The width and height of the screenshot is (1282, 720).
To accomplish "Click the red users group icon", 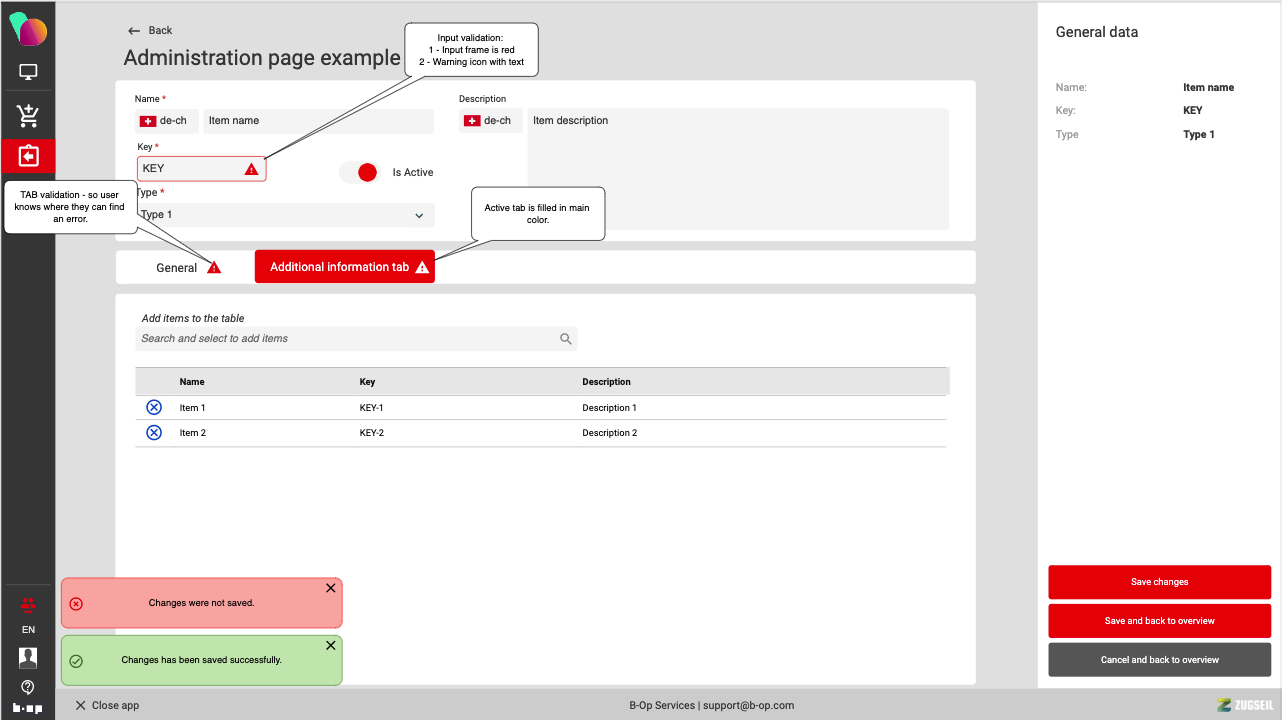I will [28, 604].
